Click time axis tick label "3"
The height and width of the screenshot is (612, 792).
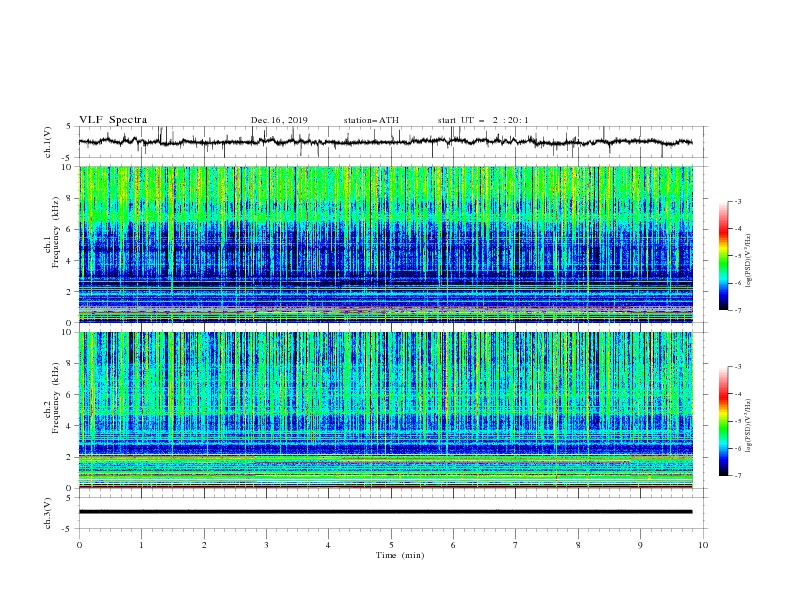point(266,545)
